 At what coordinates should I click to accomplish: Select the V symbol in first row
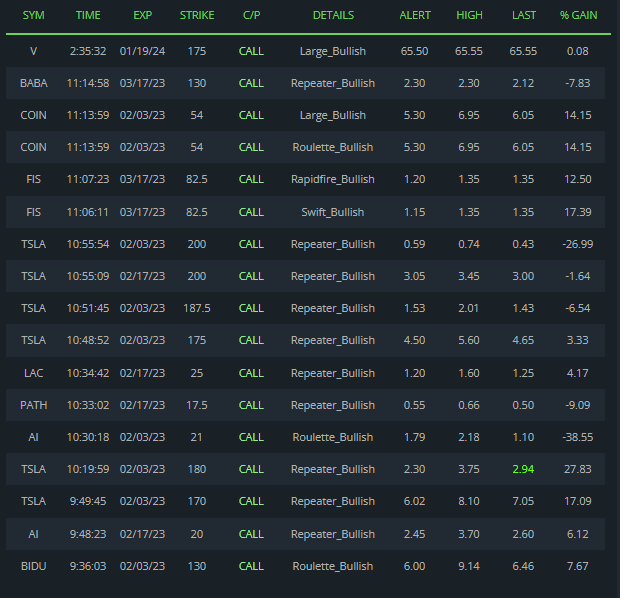33,51
